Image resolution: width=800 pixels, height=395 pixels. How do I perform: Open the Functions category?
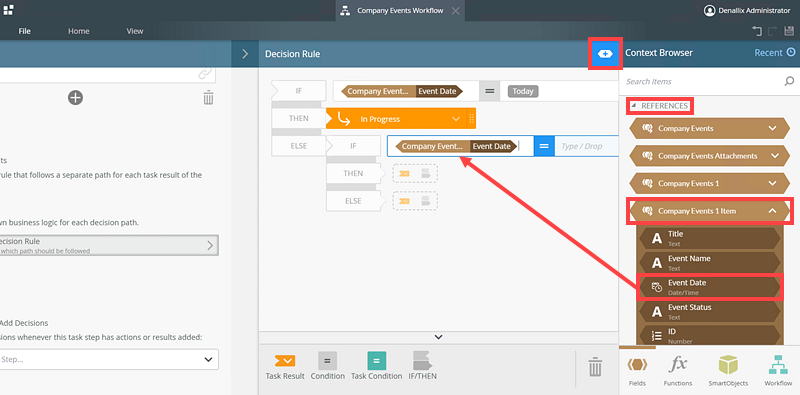pos(678,371)
